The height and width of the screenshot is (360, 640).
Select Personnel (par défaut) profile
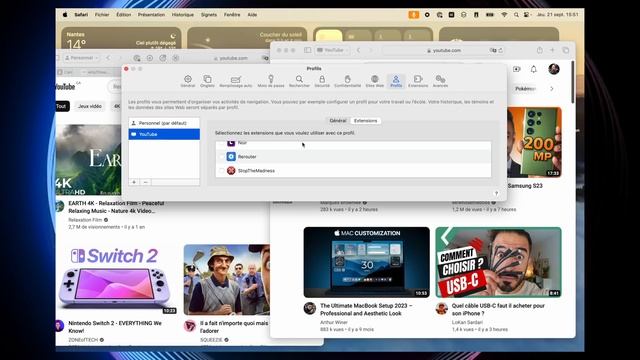click(x=164, y=123)
